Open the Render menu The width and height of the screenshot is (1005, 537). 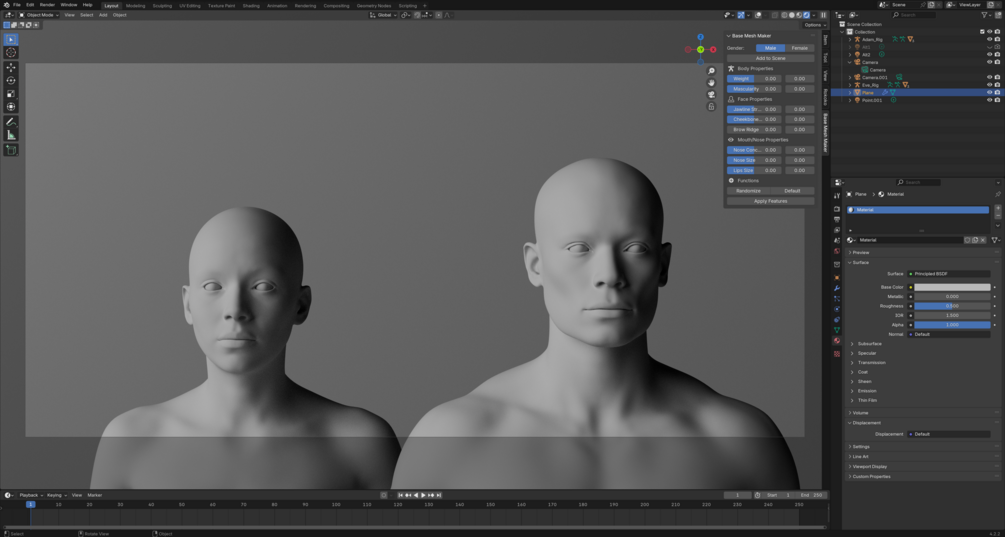[x=47, y=5]
